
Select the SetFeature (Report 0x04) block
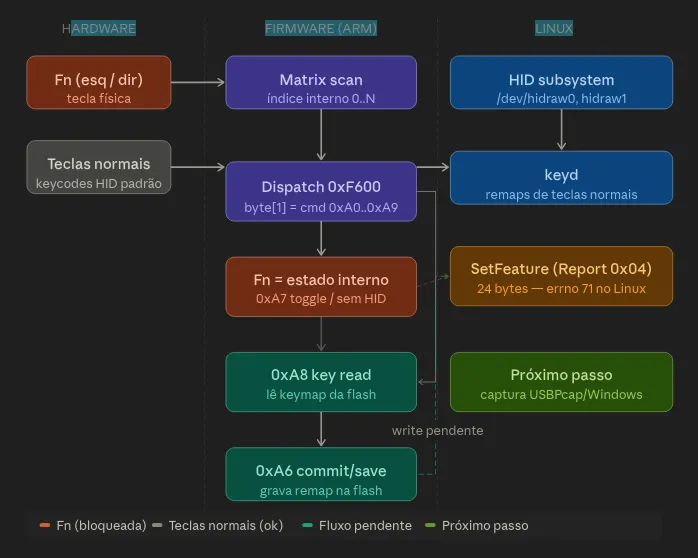click(x=561, y=276)
